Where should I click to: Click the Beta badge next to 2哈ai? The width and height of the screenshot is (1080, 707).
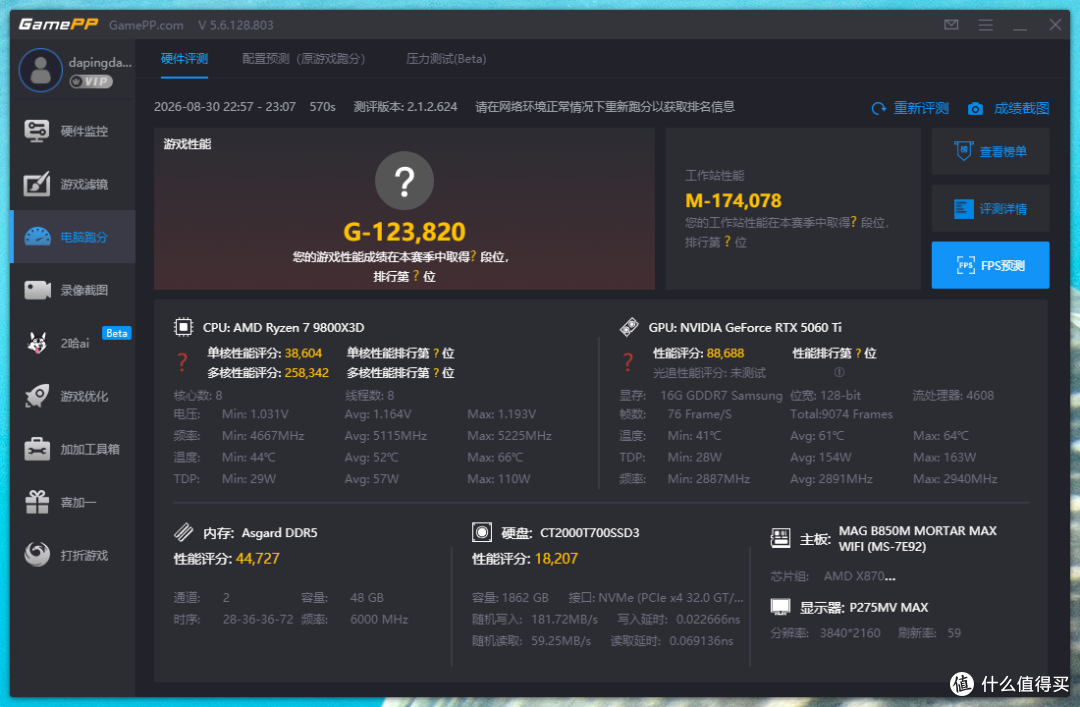click(116, 333)
